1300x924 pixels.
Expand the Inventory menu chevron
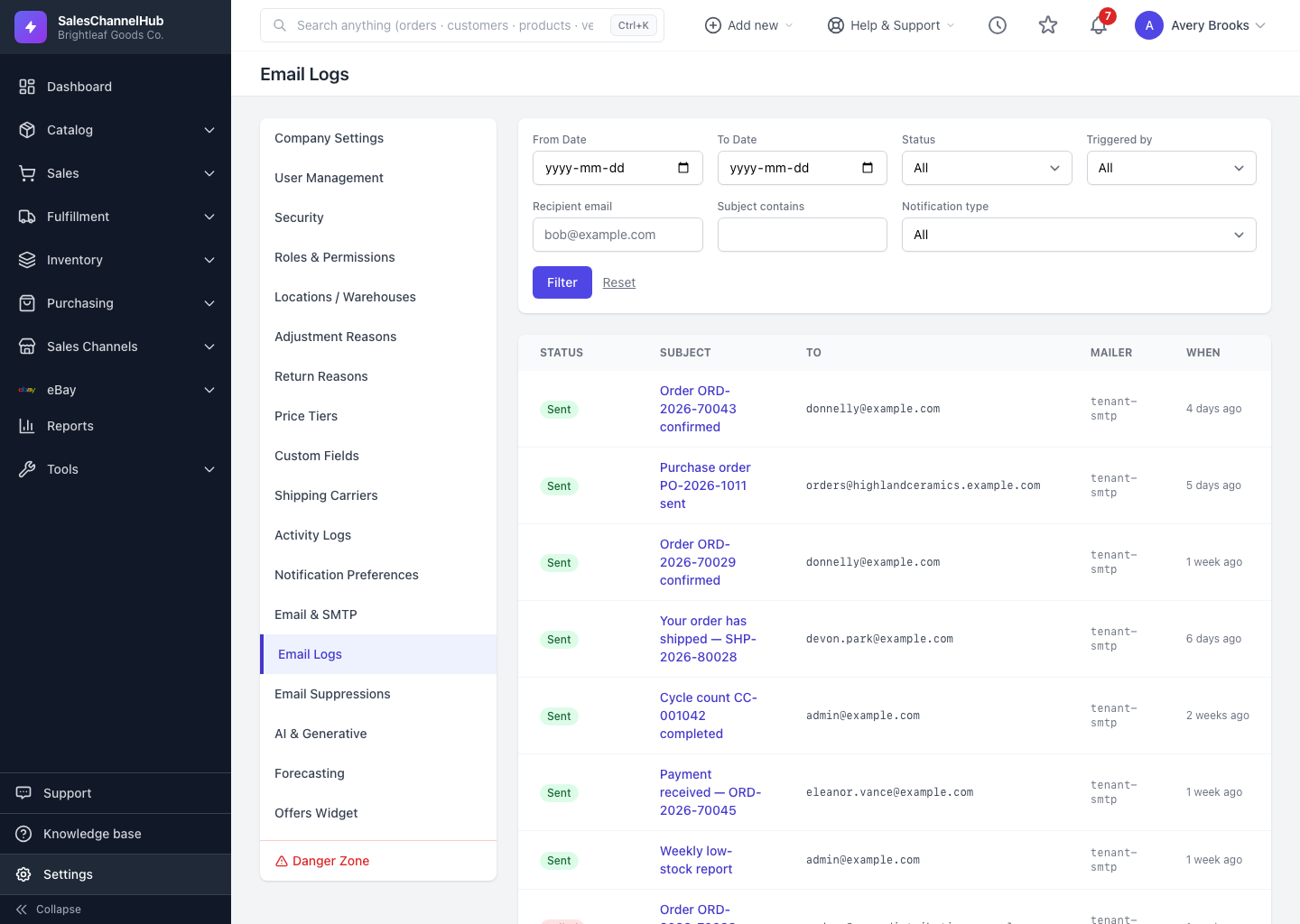(x=209, y=260)
